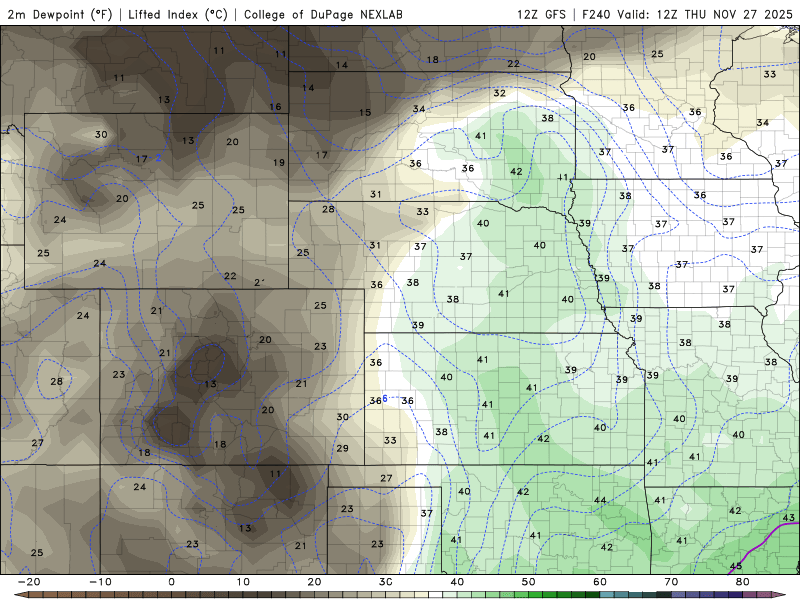This screenshot has height=600, width=800.
Task: Click the '50' label on the color scale
Action: (x=529, y=582)
